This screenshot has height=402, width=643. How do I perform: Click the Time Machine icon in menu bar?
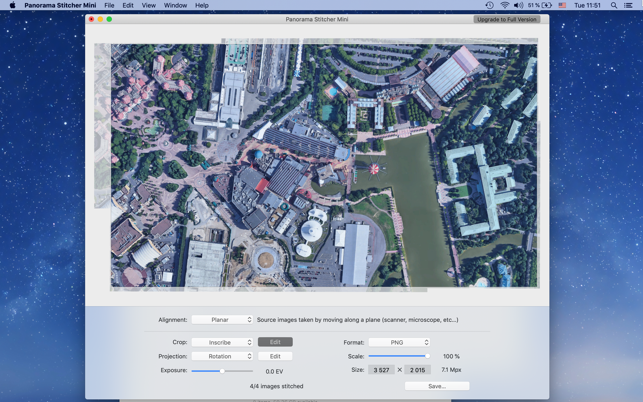pyautogui.click(x=489, y=5)
